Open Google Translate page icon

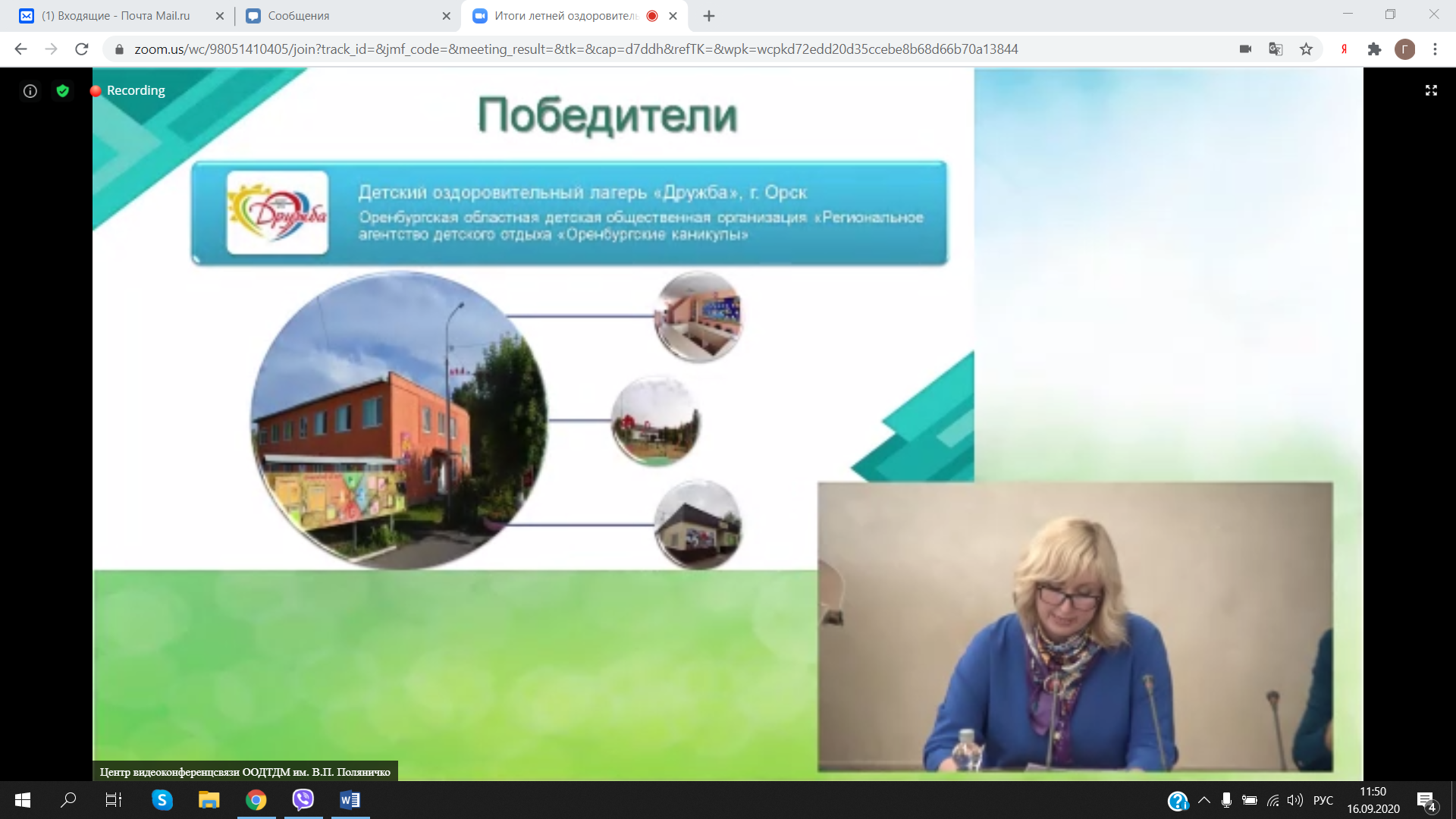(x=1276, y=49)
